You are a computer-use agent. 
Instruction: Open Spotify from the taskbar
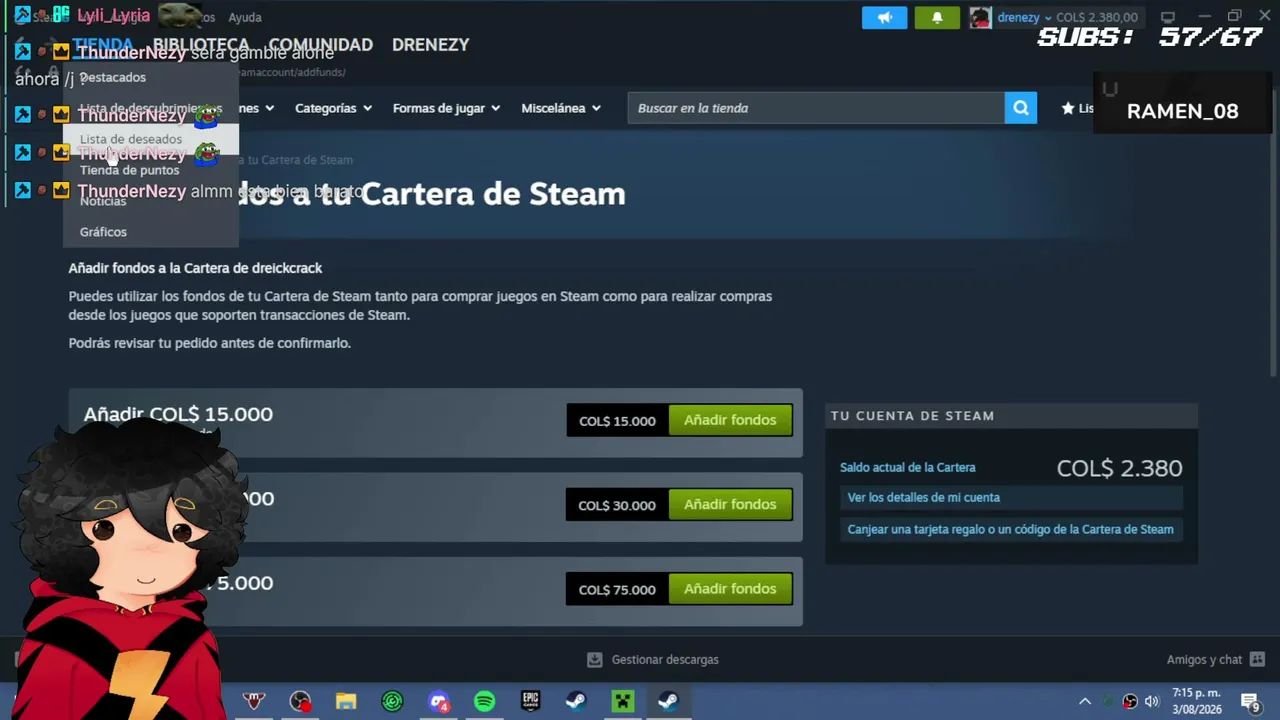pos(484,701)
